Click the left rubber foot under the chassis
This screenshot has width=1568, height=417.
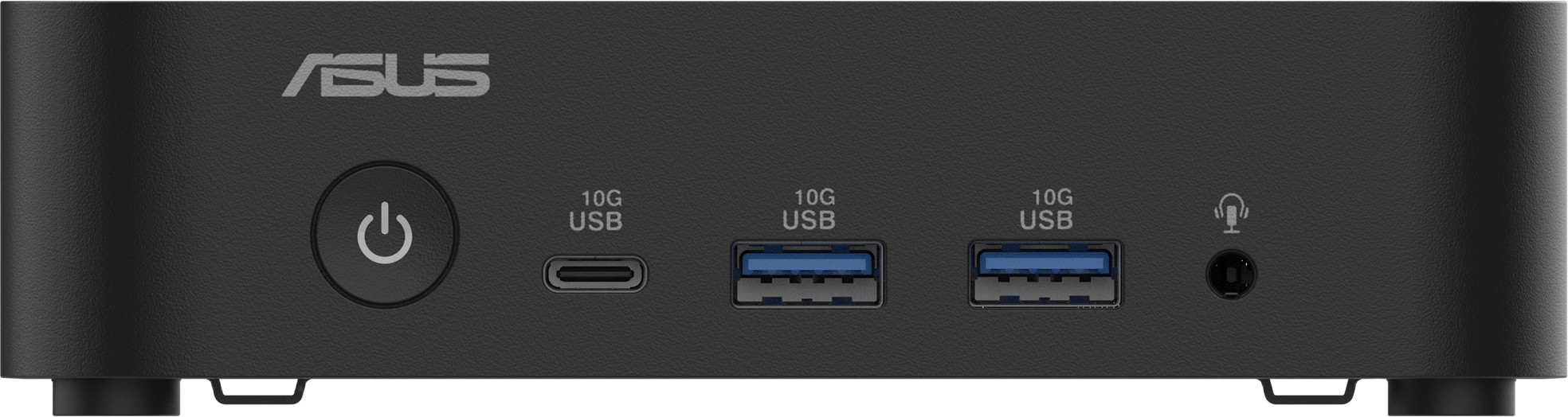tap(117, 396)
